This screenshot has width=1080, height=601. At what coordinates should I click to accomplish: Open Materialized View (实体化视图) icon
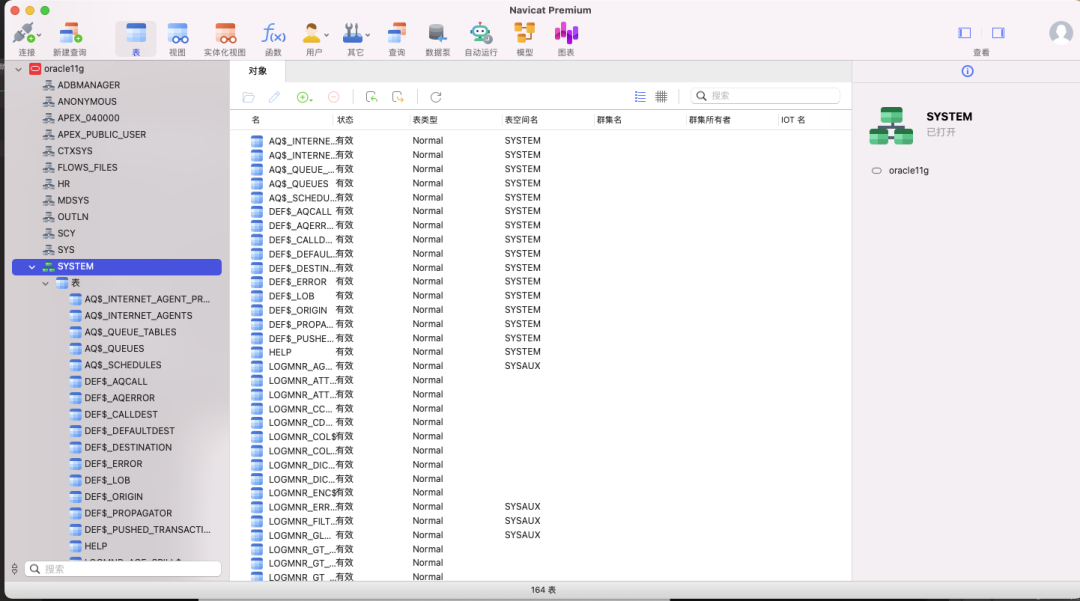[225, 33]
